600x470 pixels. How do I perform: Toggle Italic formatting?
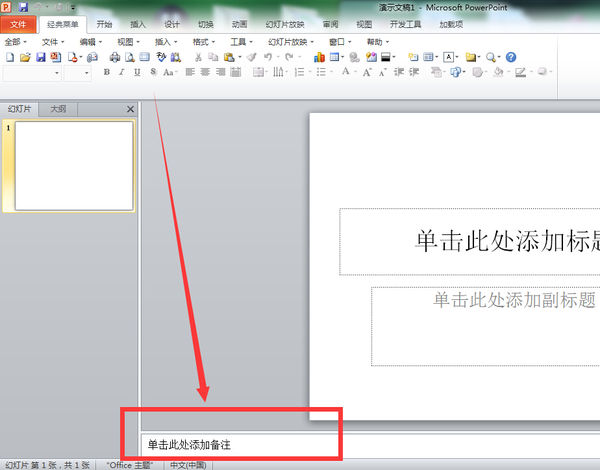122,73
